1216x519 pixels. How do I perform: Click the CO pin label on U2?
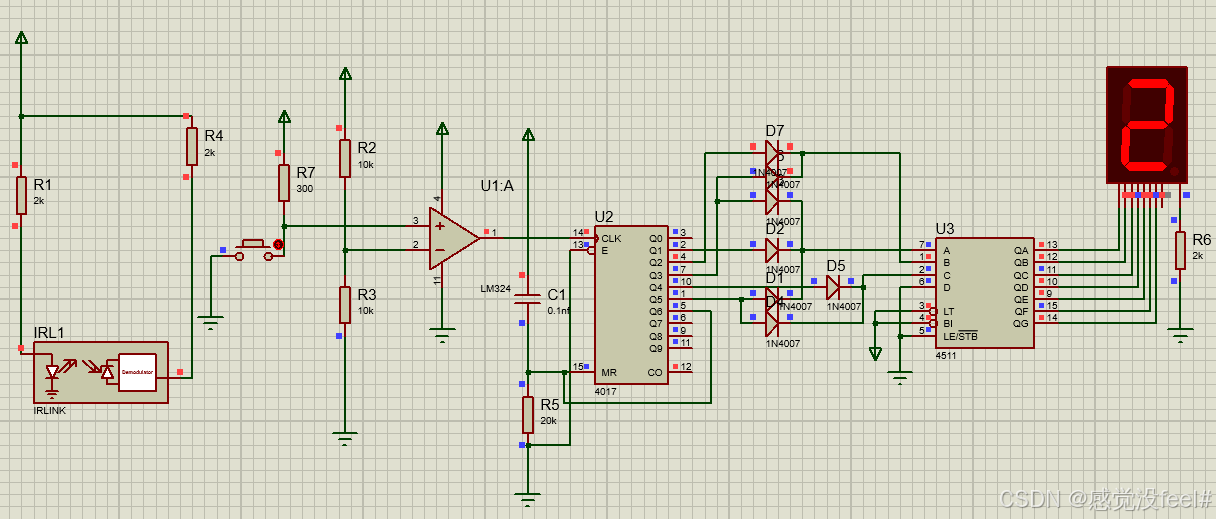(655, 372)
